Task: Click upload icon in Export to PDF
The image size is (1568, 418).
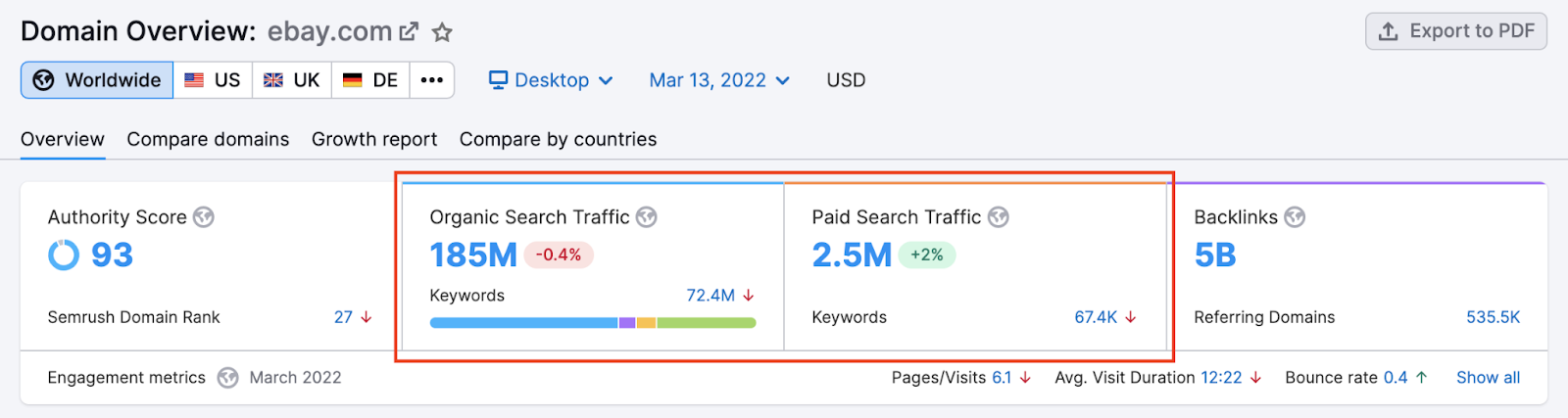Action: (x=1389, y=31)
